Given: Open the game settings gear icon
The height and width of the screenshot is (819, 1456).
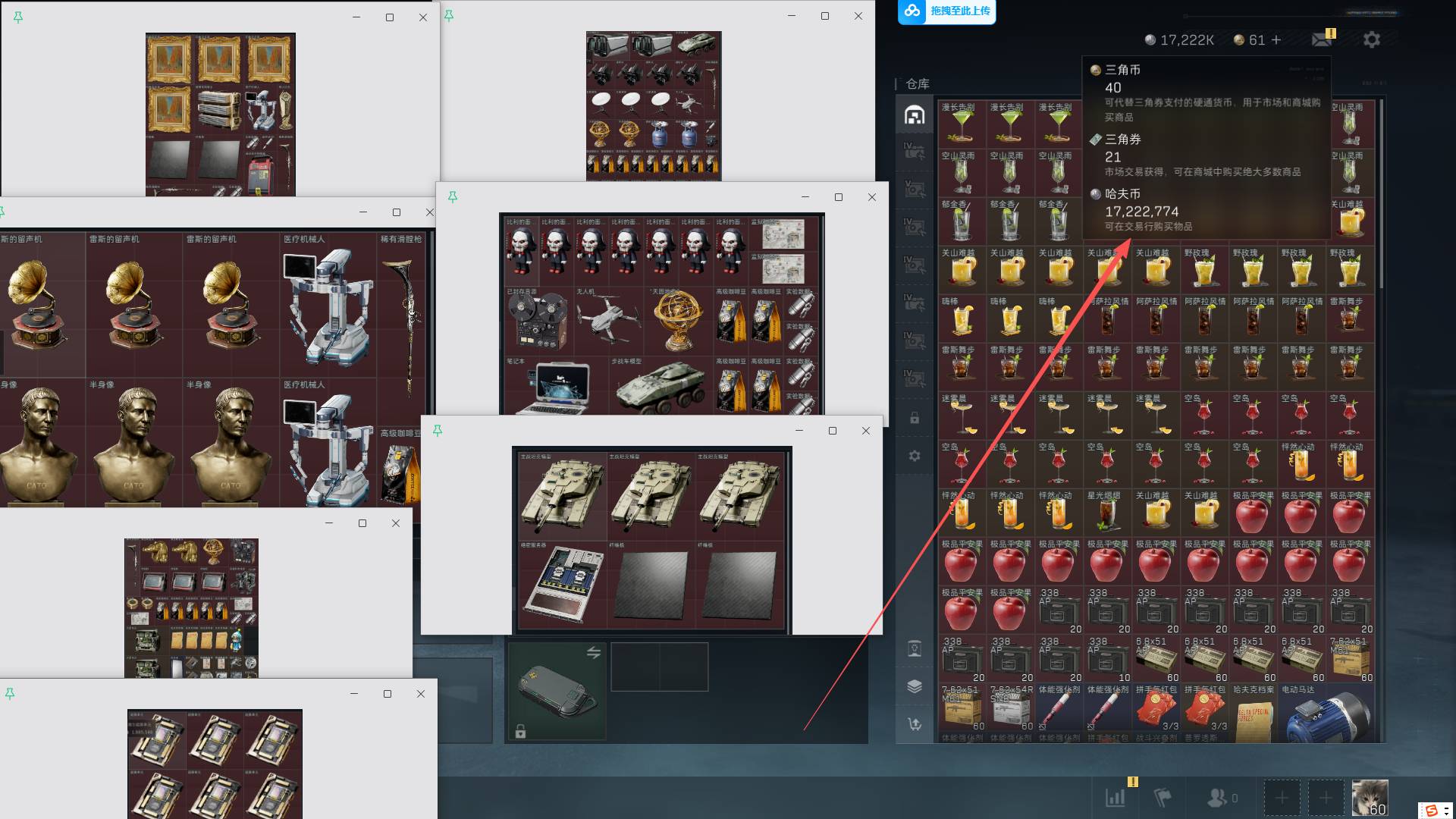Looking at the screenshot, I should (x=1371, y=39).
